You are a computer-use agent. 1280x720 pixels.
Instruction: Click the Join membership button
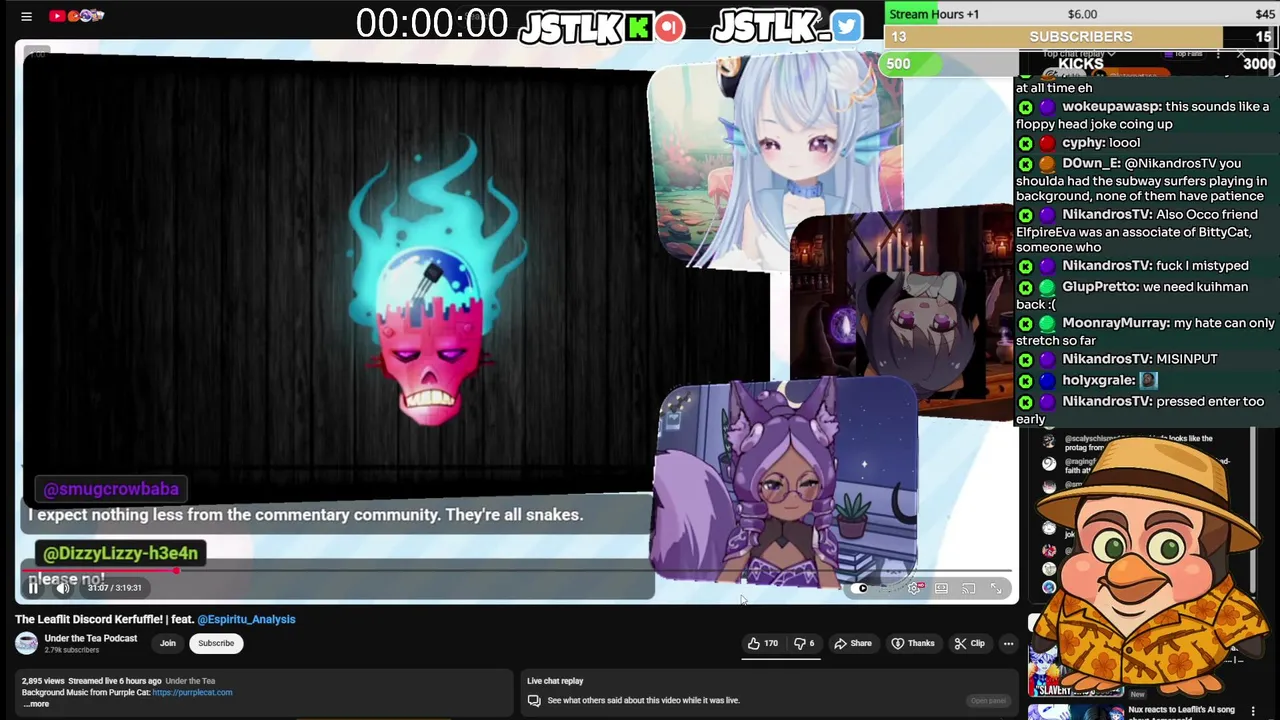coord(168,643)
